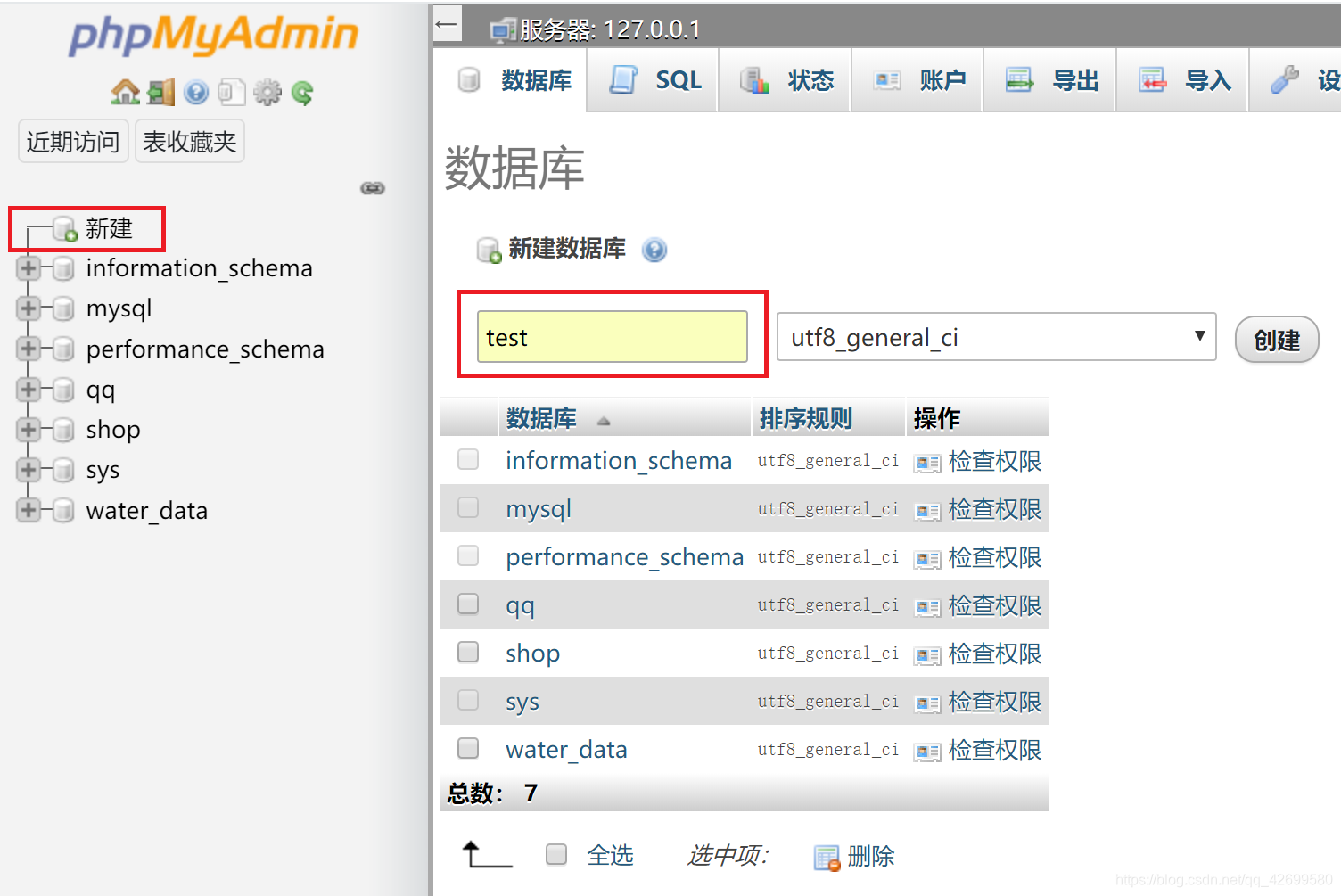Click the 创建 create button
Viewport: 1341px width, 896px height.
pos(1277,340)
